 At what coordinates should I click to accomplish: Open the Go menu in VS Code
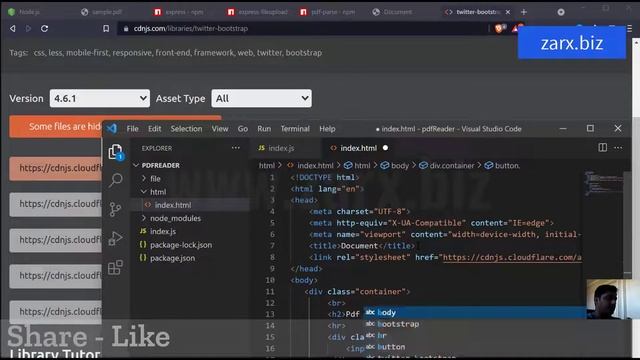point(242,129)
